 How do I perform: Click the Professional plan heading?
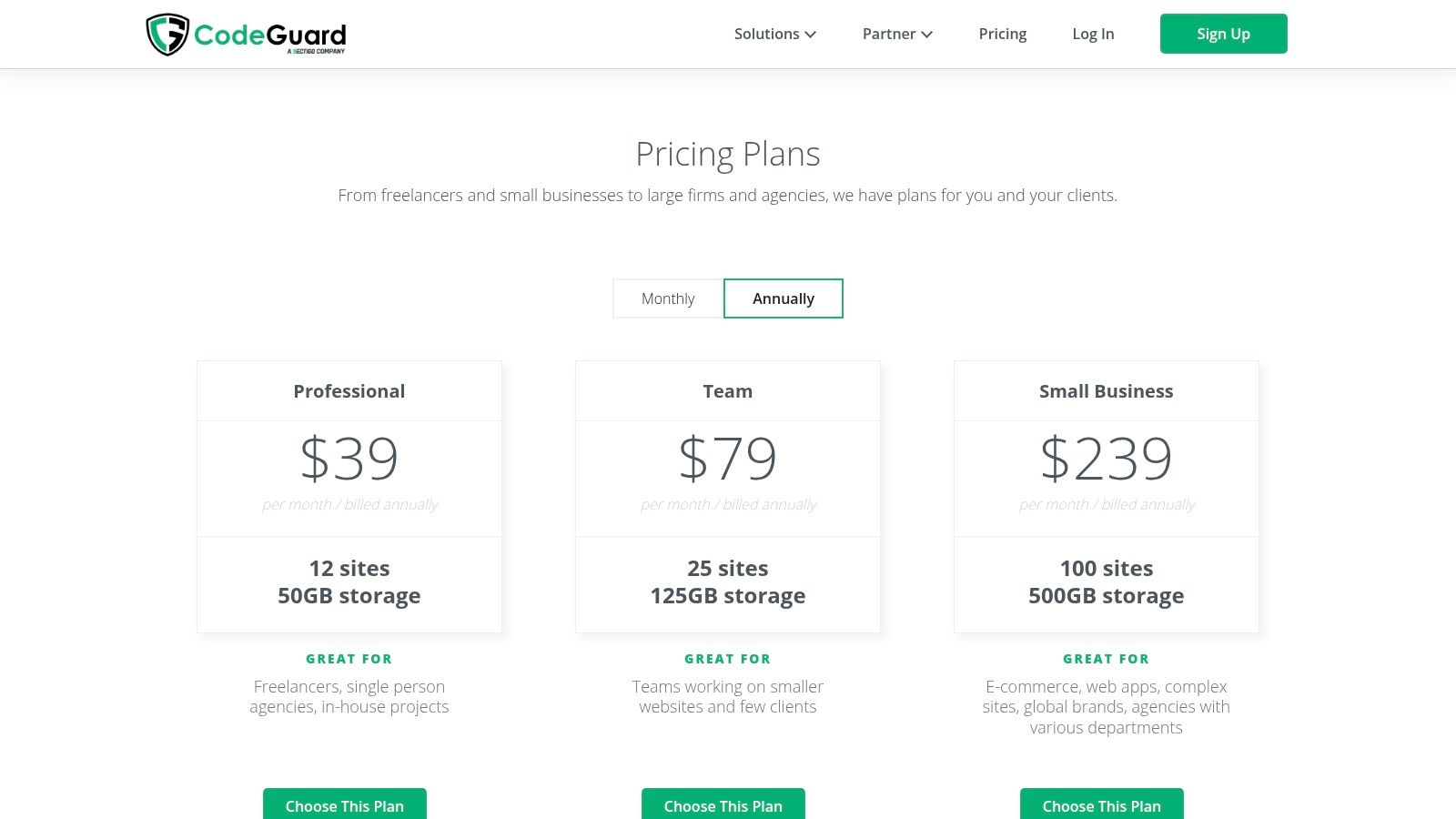[349, 391]
